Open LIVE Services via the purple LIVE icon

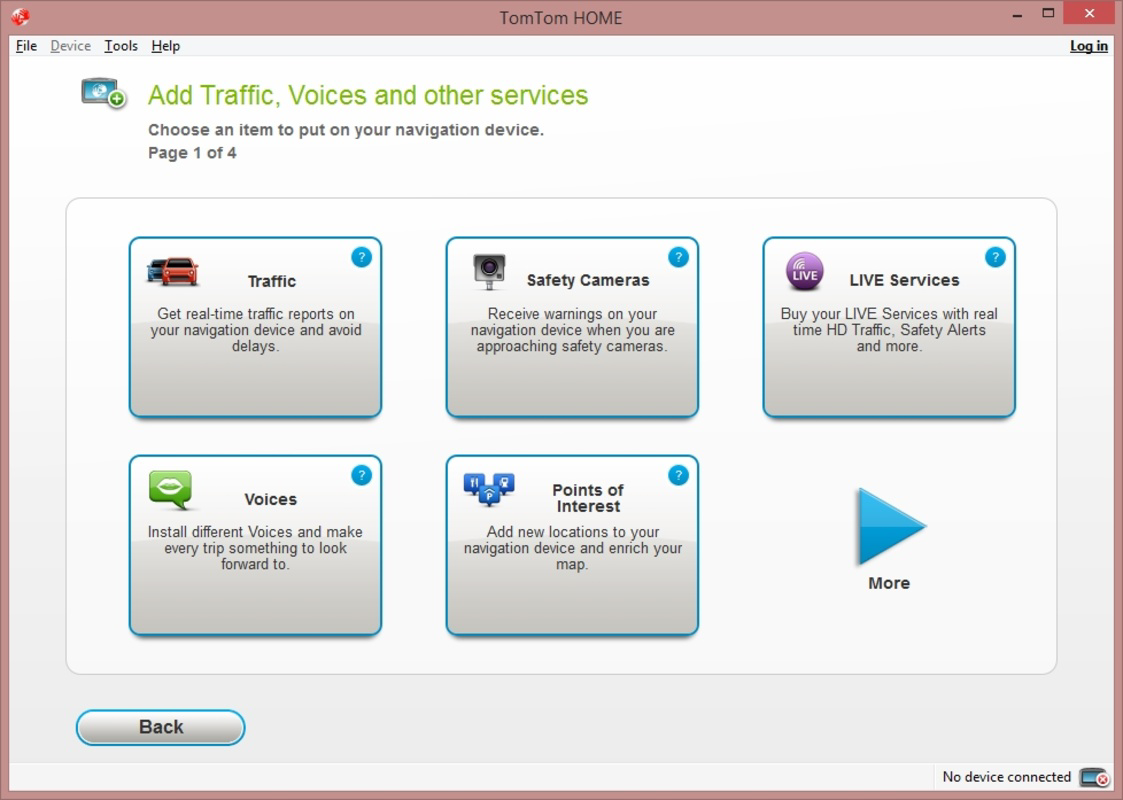803,269
